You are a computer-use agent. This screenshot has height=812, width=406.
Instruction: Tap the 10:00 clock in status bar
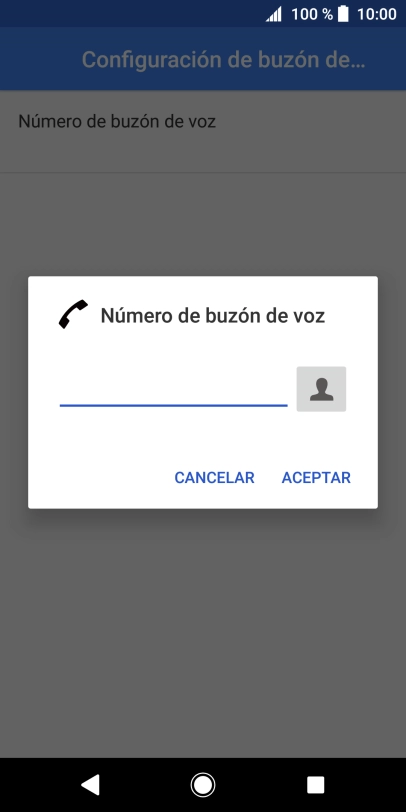click(376, 14)
